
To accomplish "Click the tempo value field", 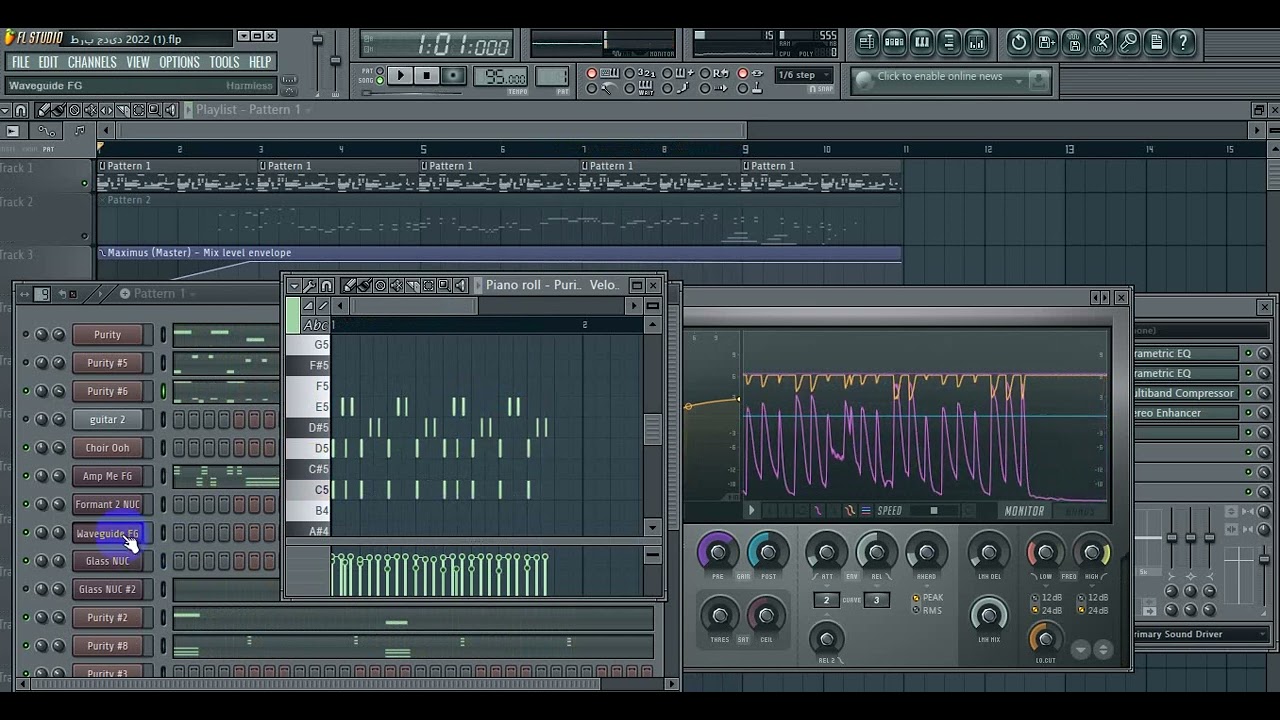I will [x=503, y=77].
